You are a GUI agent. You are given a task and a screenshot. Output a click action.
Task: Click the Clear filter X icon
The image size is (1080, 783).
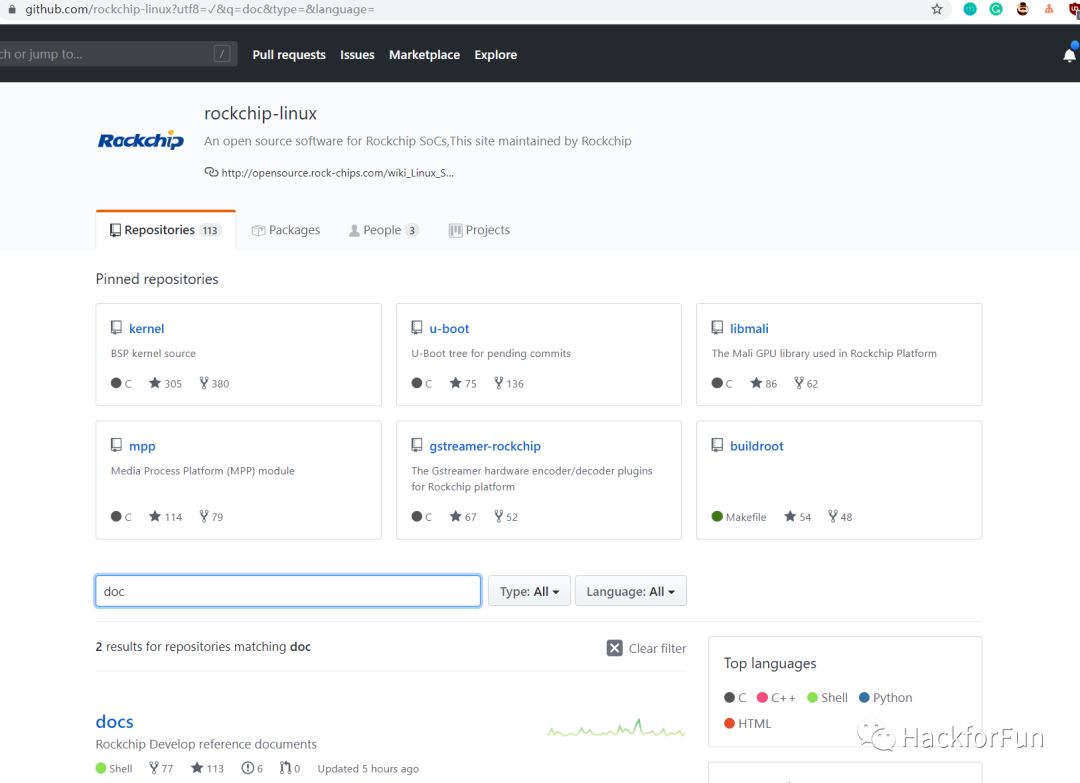614,648
